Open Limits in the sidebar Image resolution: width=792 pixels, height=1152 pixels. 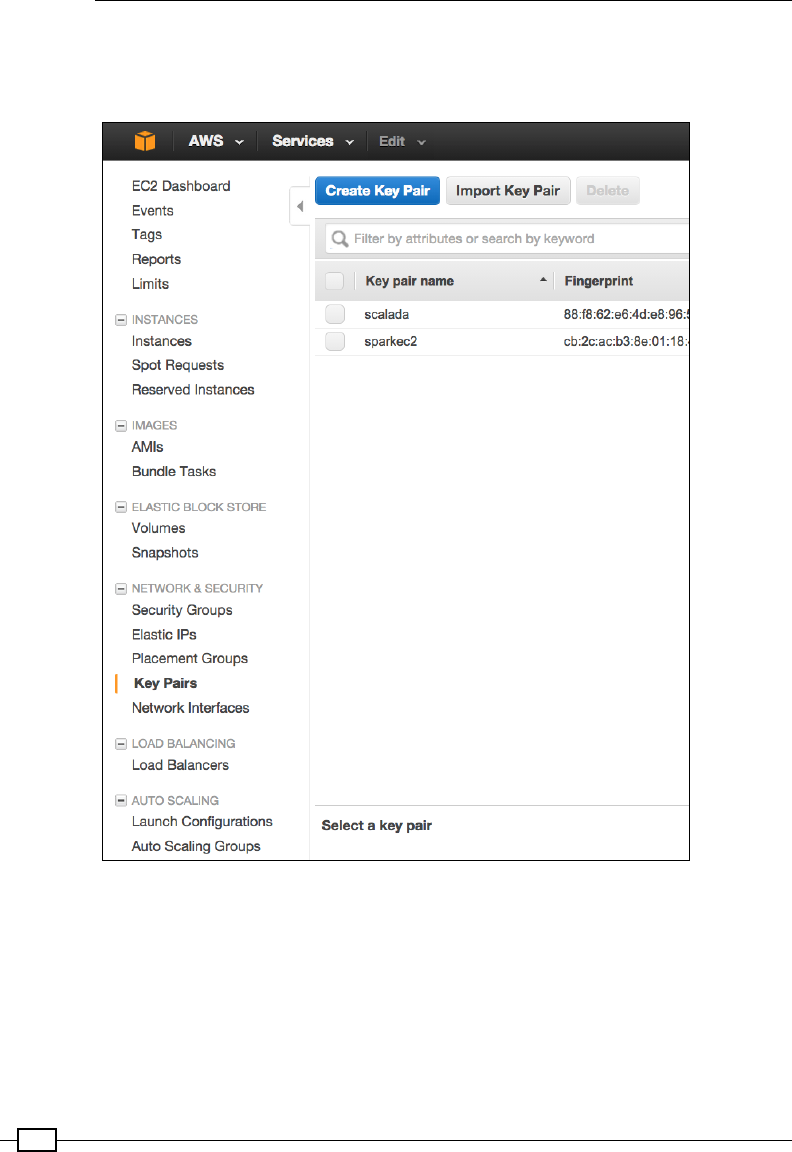pos(150,284)
